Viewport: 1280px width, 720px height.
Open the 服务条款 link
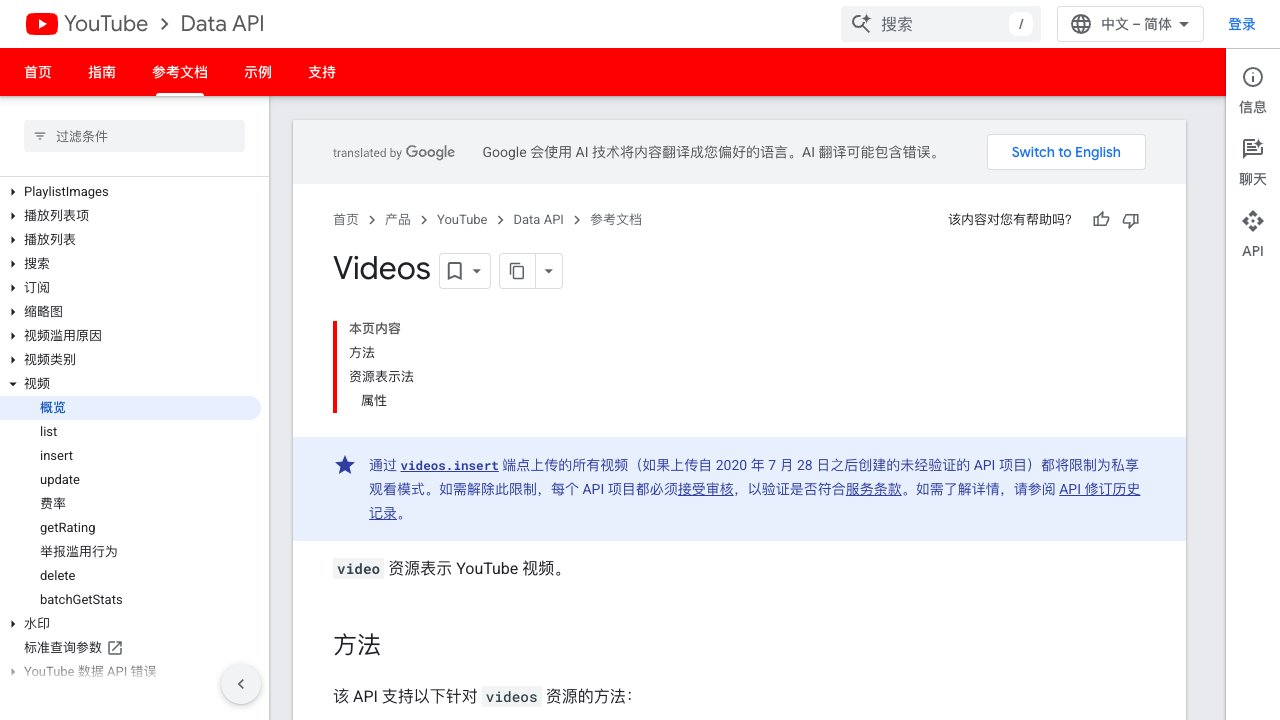tap(874, 489)
